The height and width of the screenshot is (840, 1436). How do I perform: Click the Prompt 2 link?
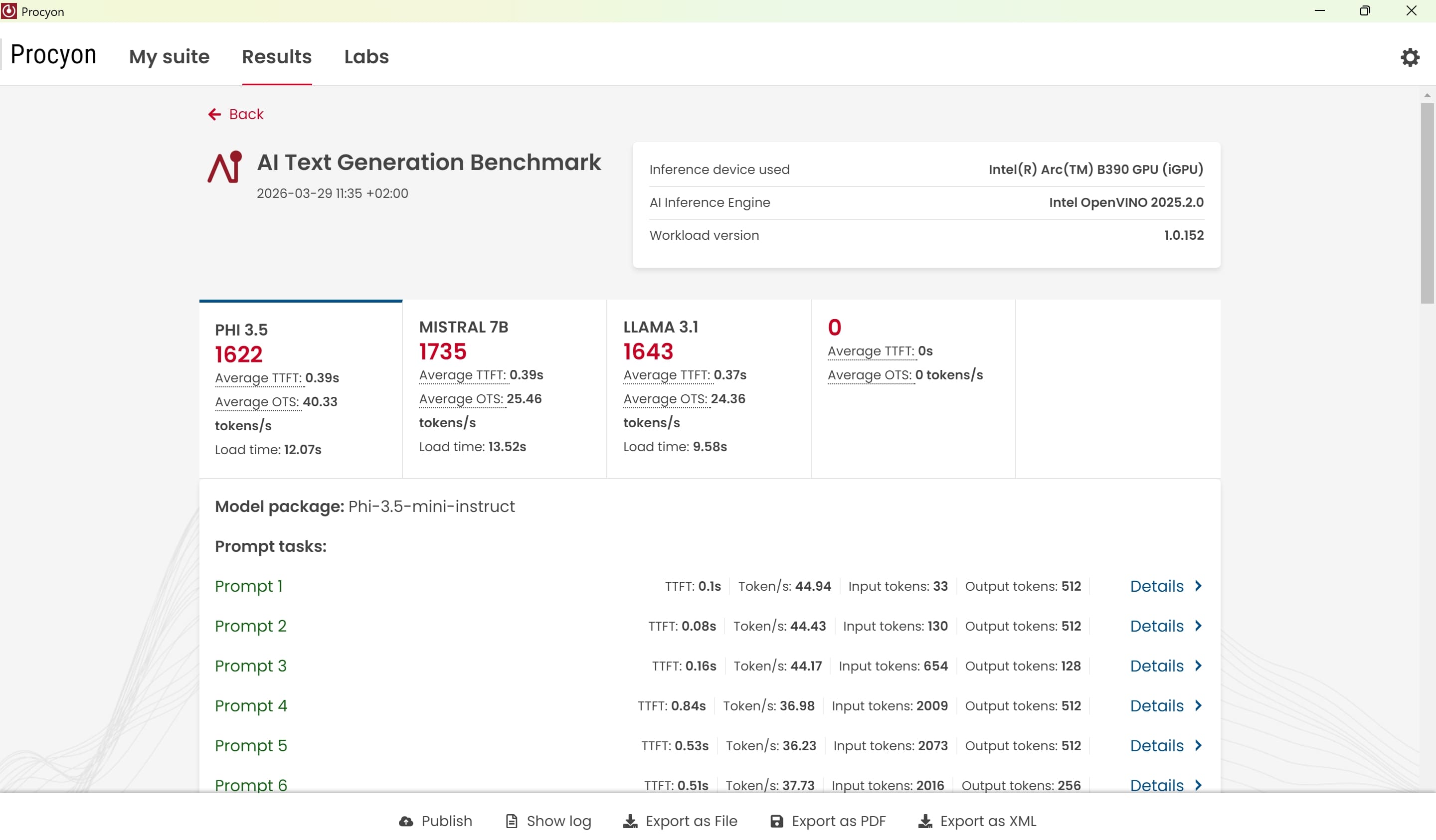coord(250,626)
